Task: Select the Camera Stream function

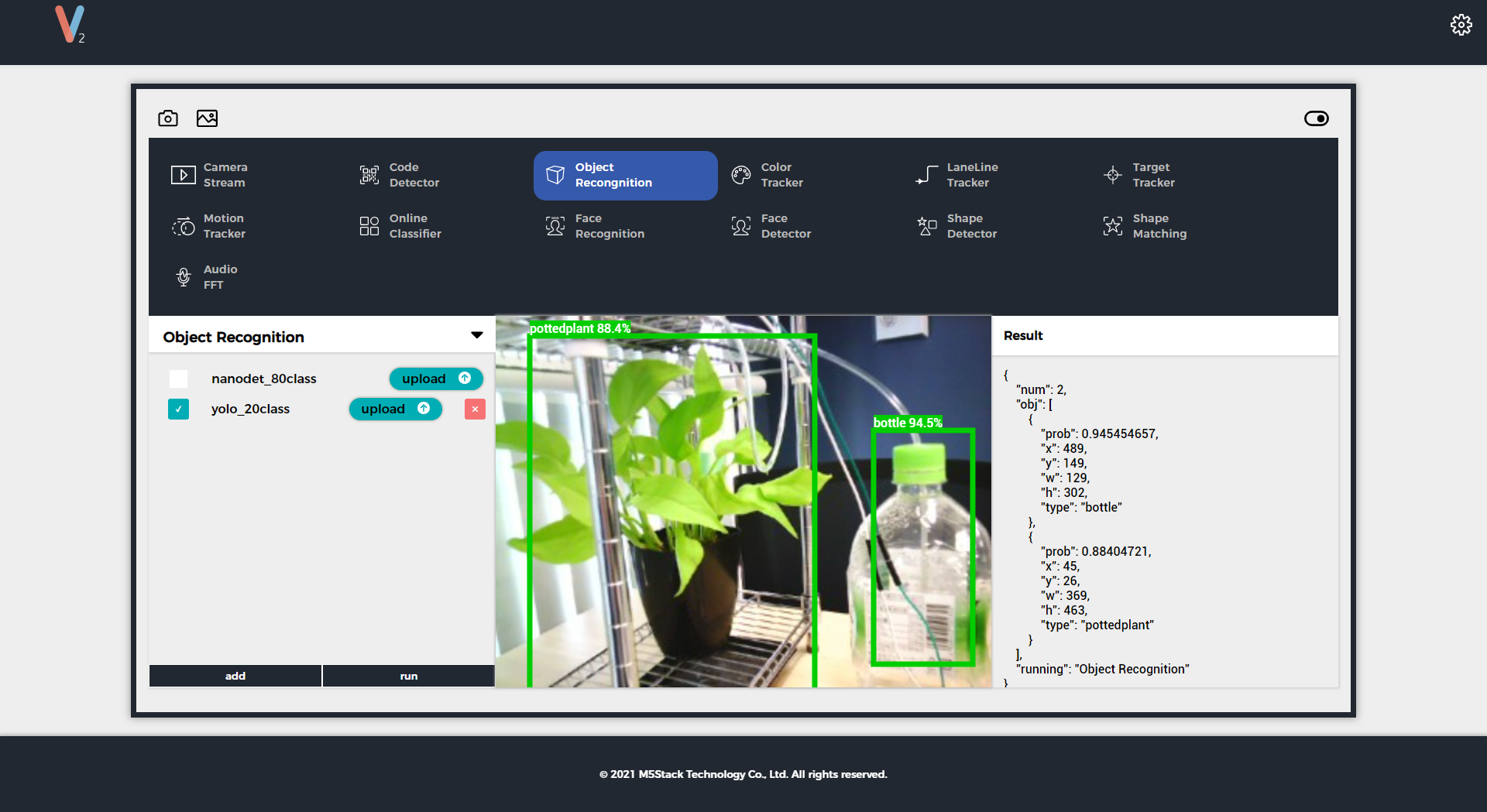Action: pos(210,175)
